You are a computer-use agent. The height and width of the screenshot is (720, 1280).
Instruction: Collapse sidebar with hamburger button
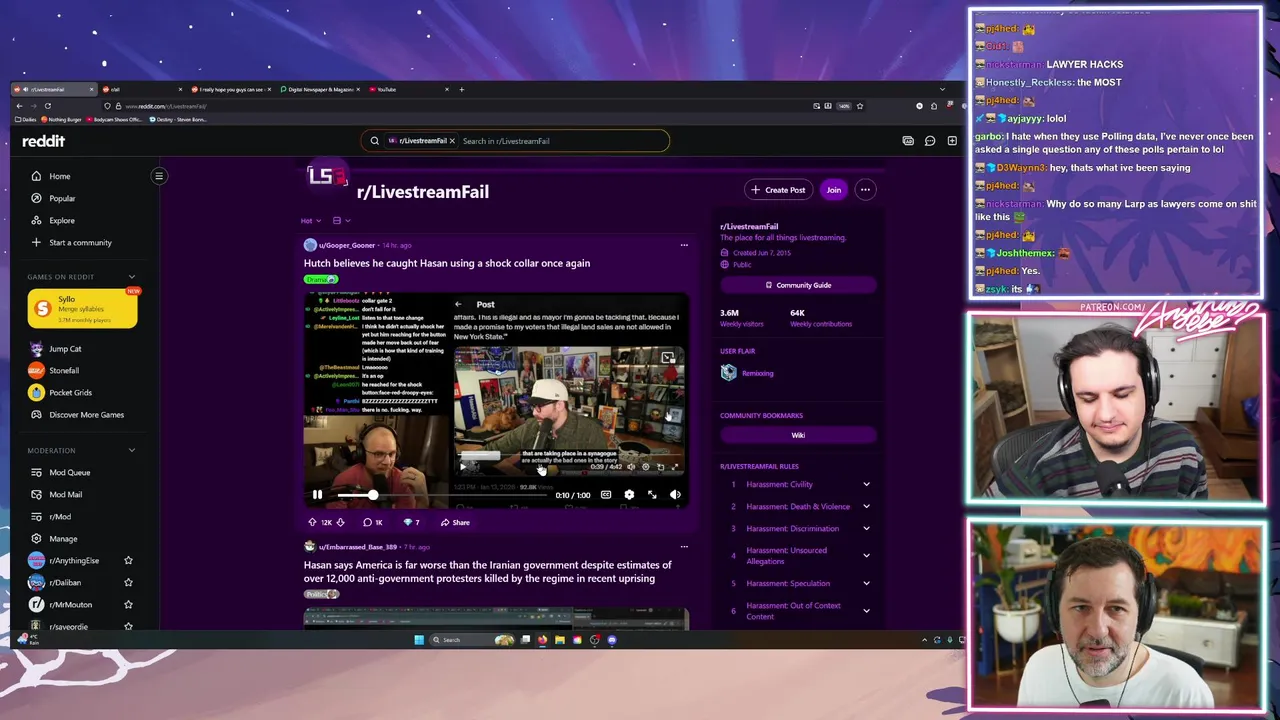point(159,176)
